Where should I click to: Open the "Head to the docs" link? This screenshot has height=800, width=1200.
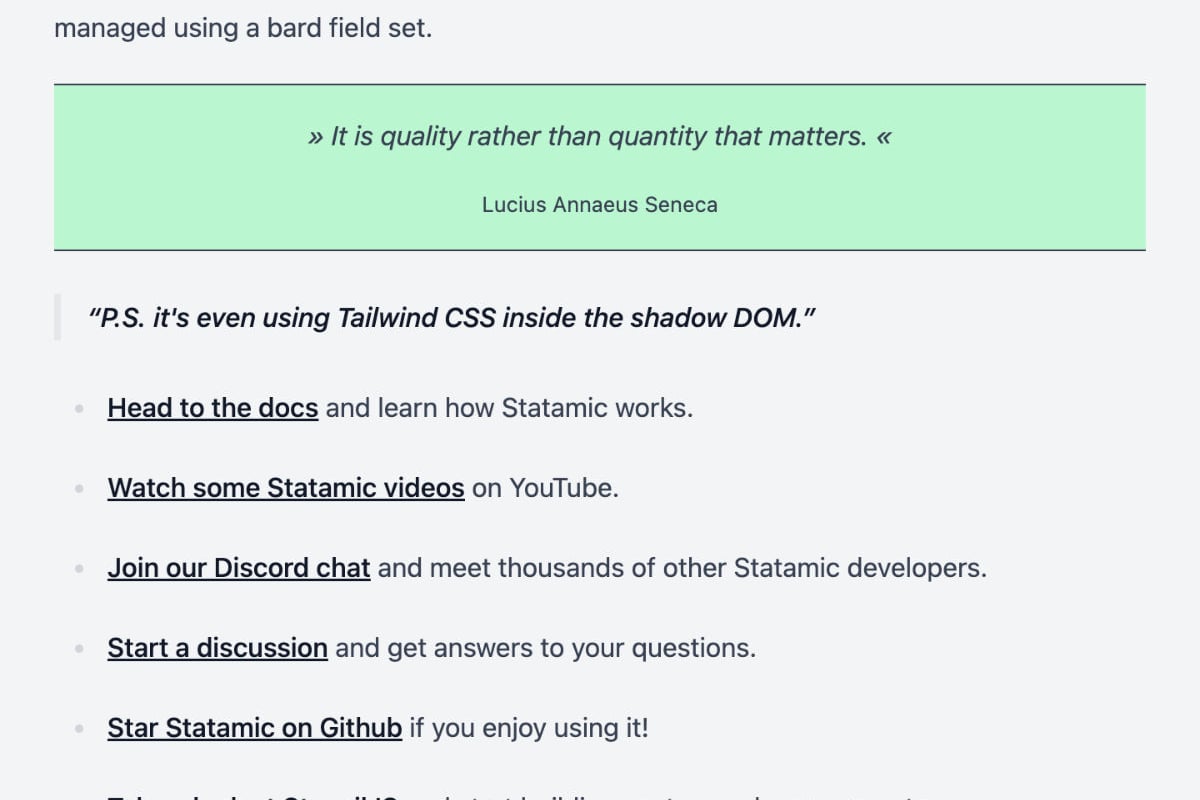point(213,408)
